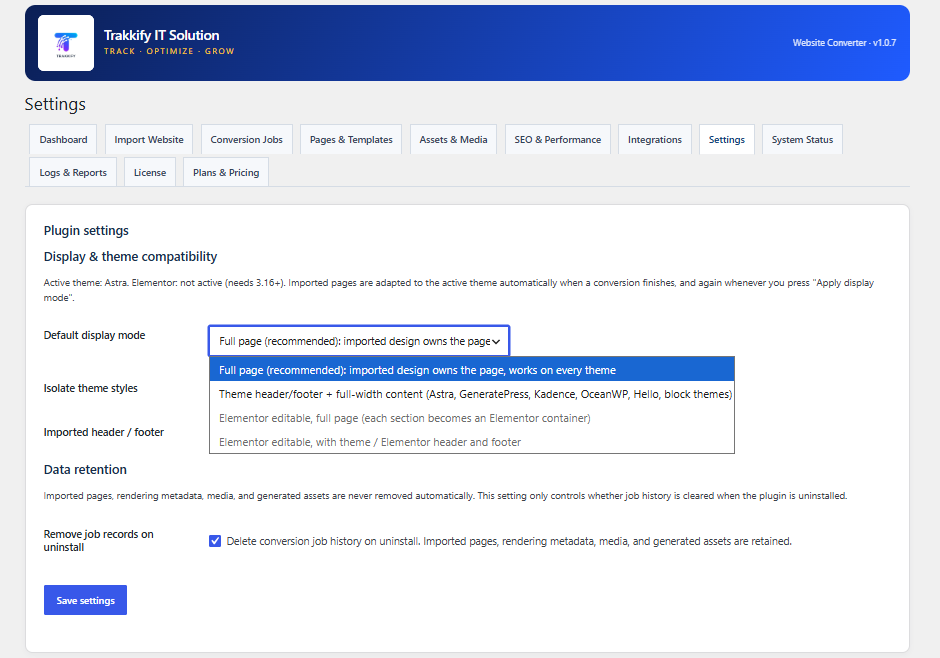Image resolution: width=940 pixels, height=658 pixels.
Task: Open the Integrations tab
Action: pyautogui.click(x=655, y=140)
